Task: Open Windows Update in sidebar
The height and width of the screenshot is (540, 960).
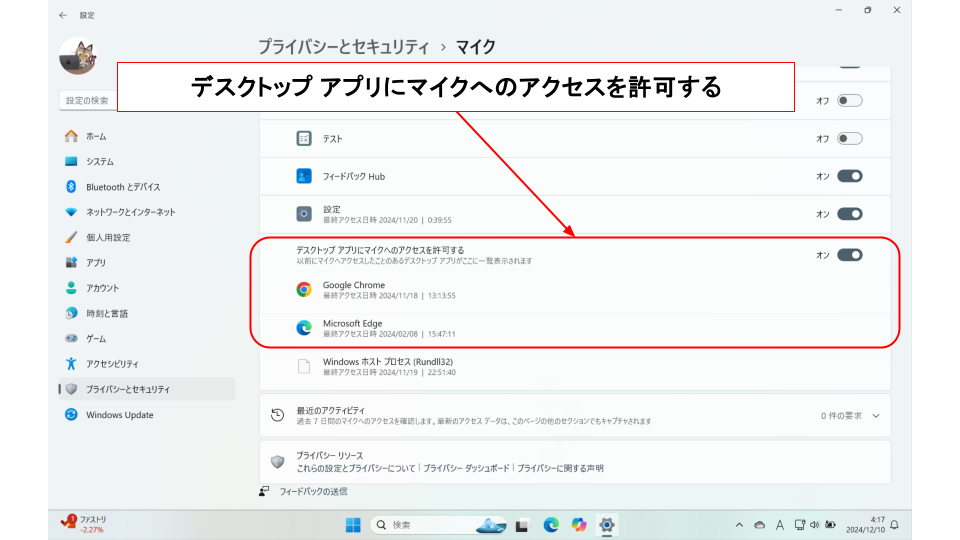Action: click(119, 415)
